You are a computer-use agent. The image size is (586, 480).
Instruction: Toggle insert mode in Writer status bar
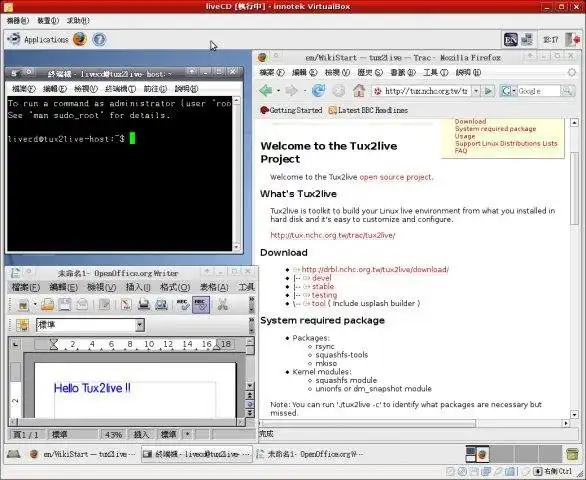pyautogui.click(x=141, y=434)
